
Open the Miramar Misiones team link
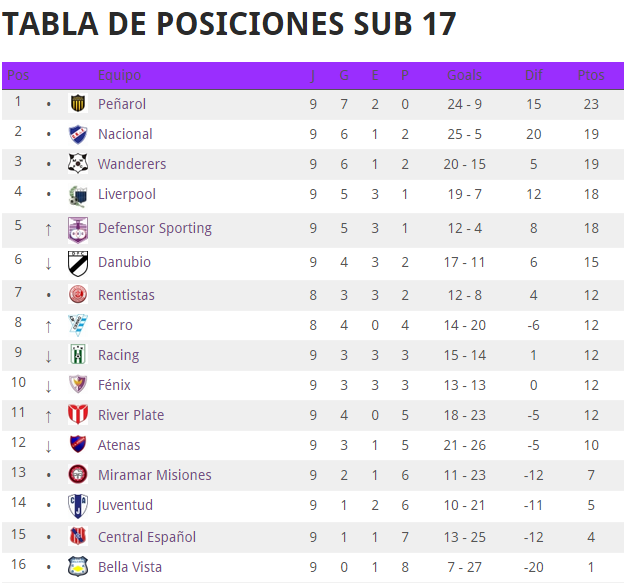click(155, 475)
